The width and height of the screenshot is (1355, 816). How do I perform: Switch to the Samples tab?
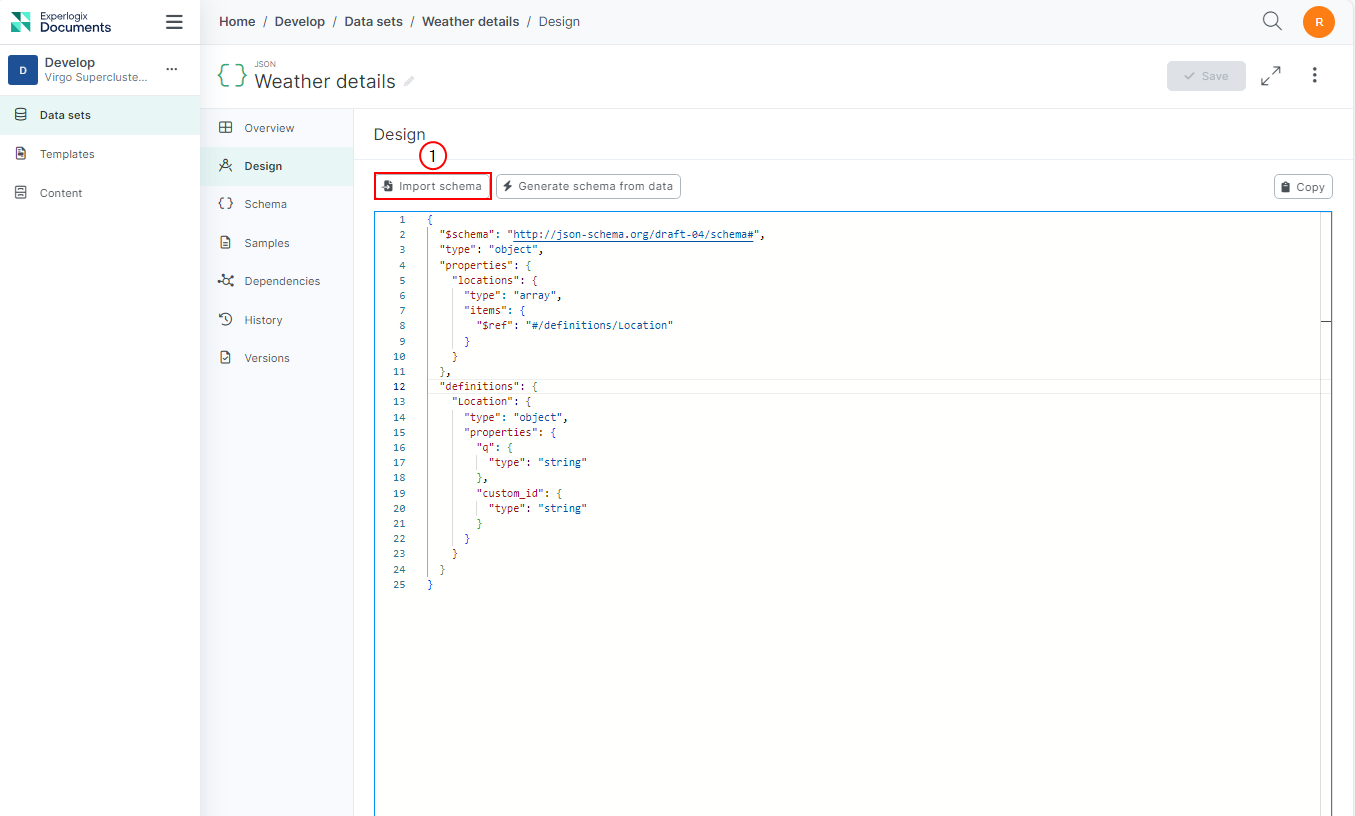pos(277,243)
